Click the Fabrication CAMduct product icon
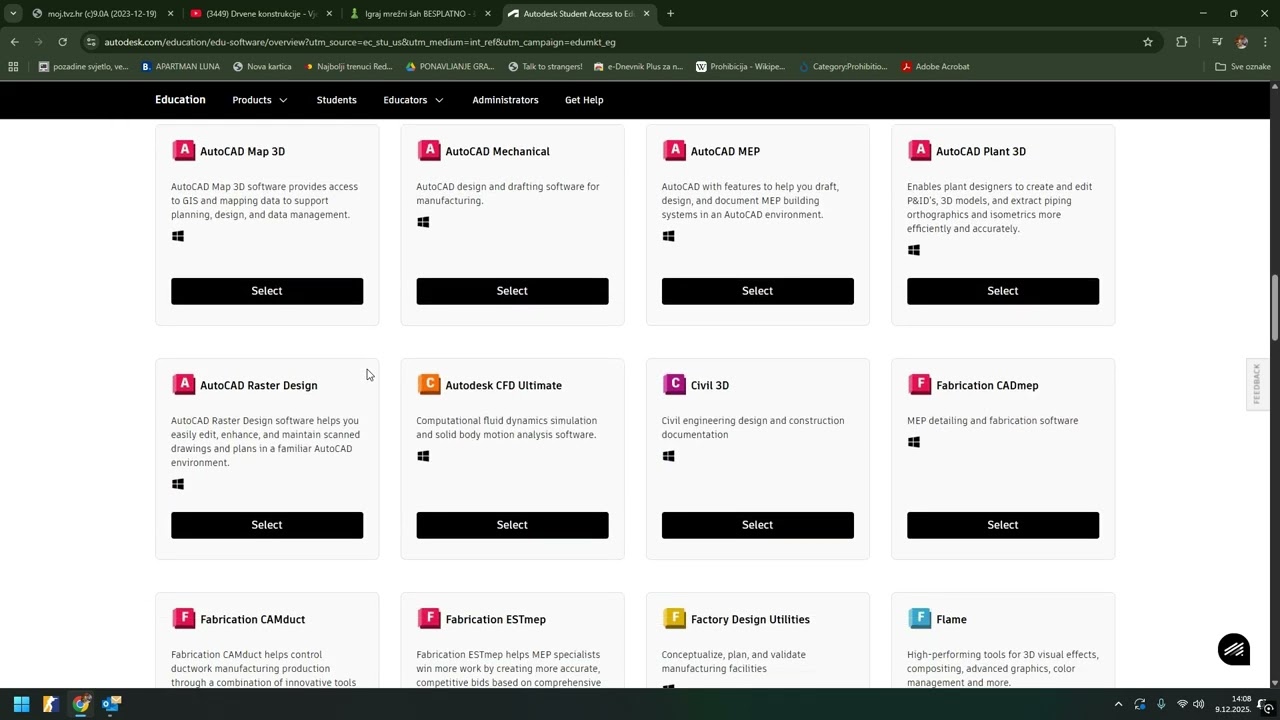 point(184,619)
